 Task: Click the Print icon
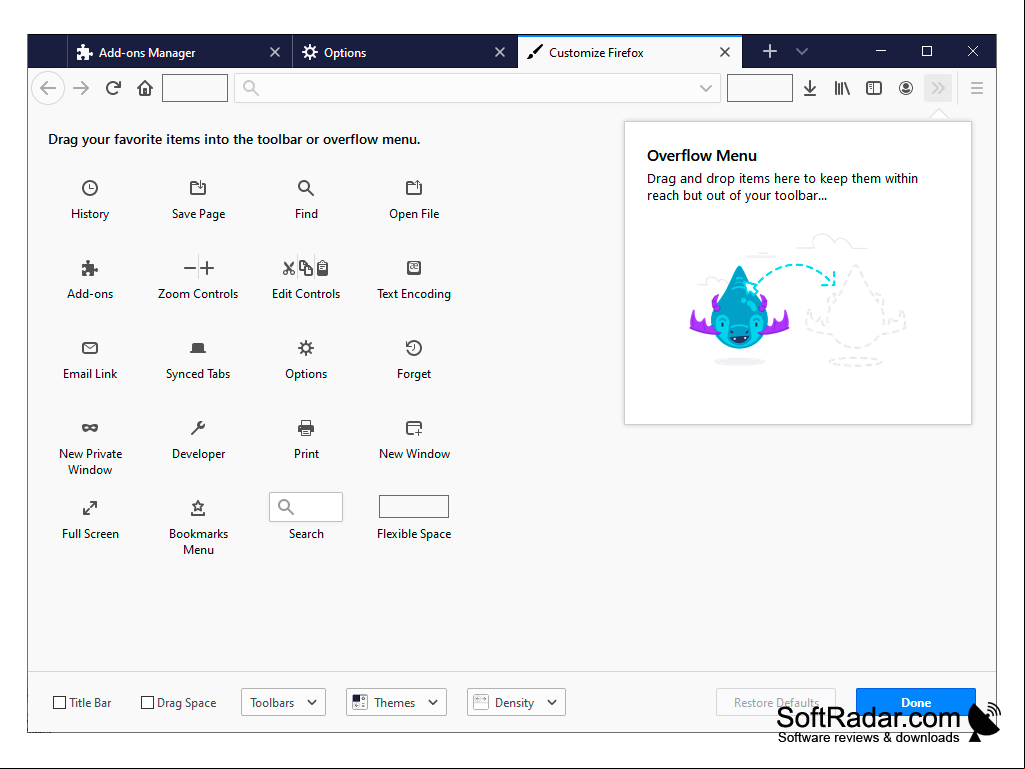306,428
